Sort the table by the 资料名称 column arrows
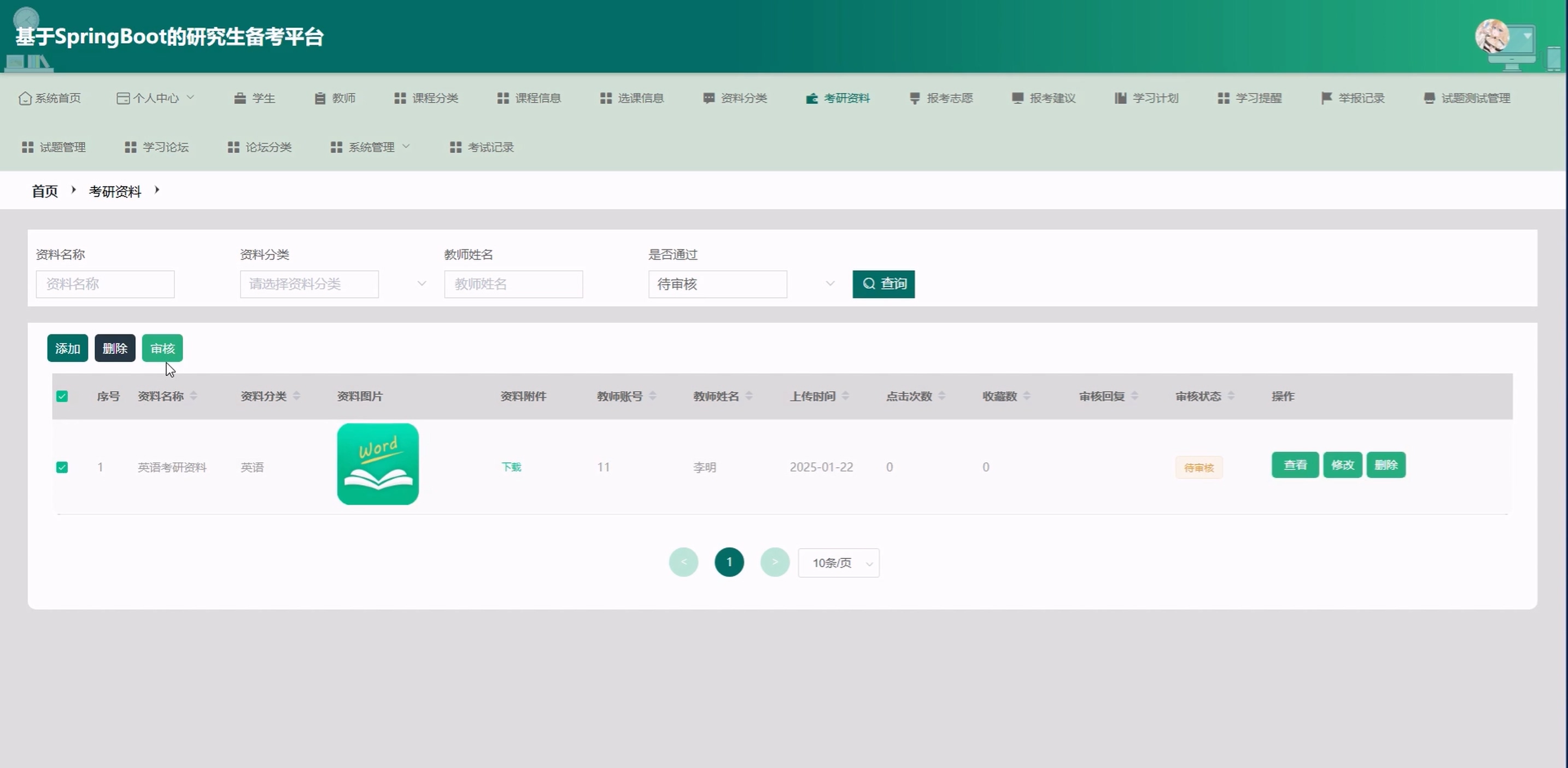Viewport: 1568px width, 768px height. click(x=194, y=396)
